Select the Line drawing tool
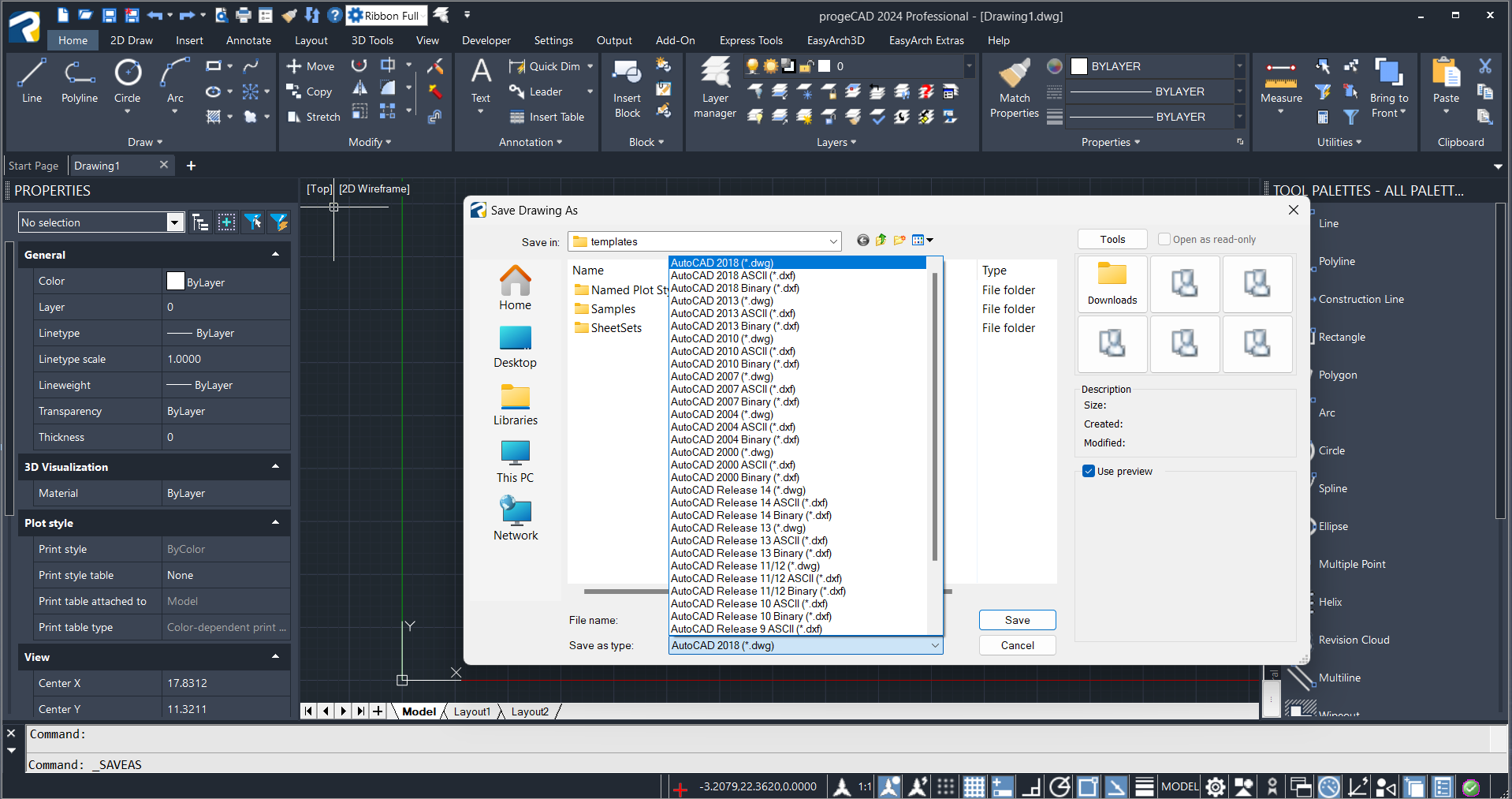 click(32, 80)
